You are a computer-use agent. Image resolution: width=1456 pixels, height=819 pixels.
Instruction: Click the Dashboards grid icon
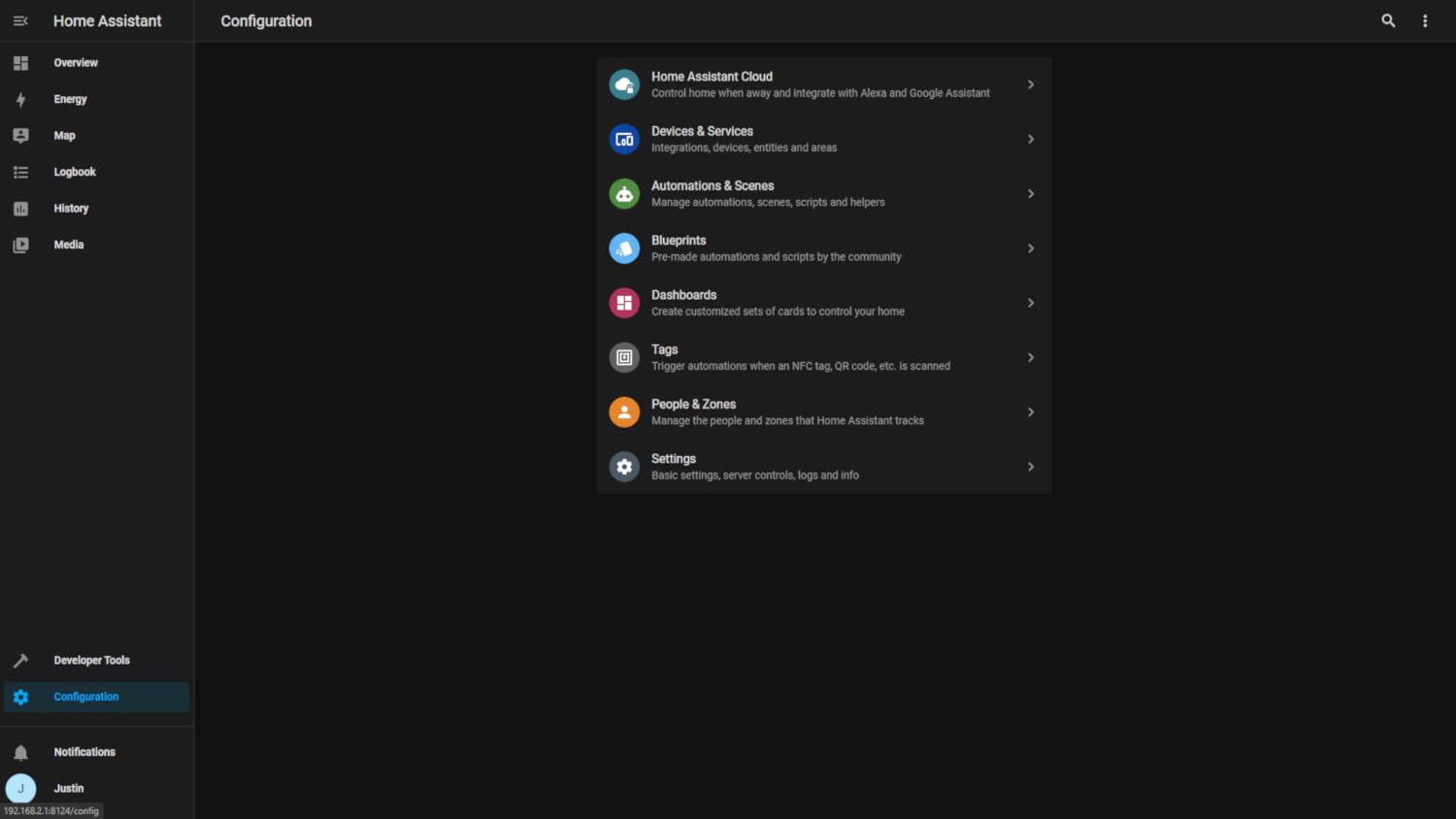[624, 303]
